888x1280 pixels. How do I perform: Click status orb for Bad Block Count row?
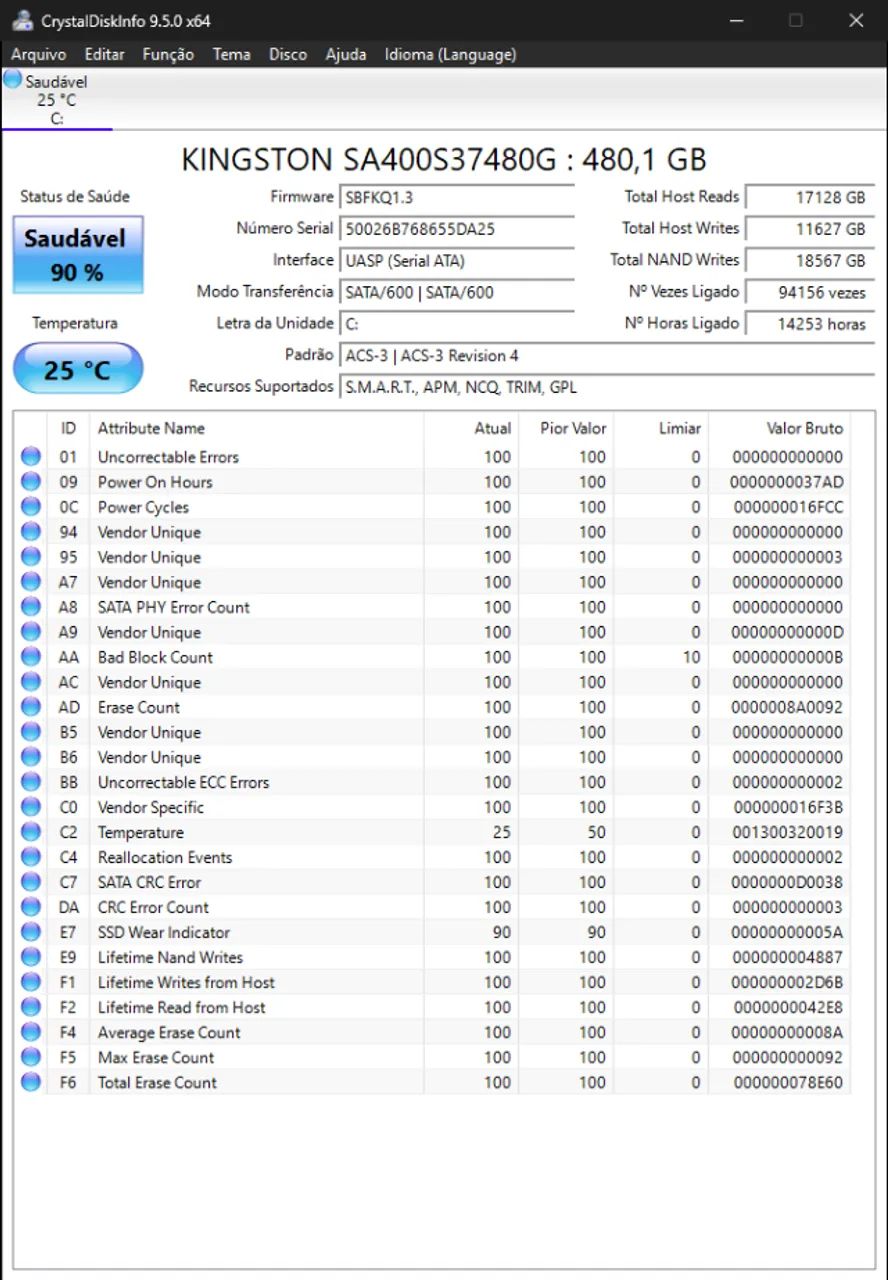click(31, 657)
